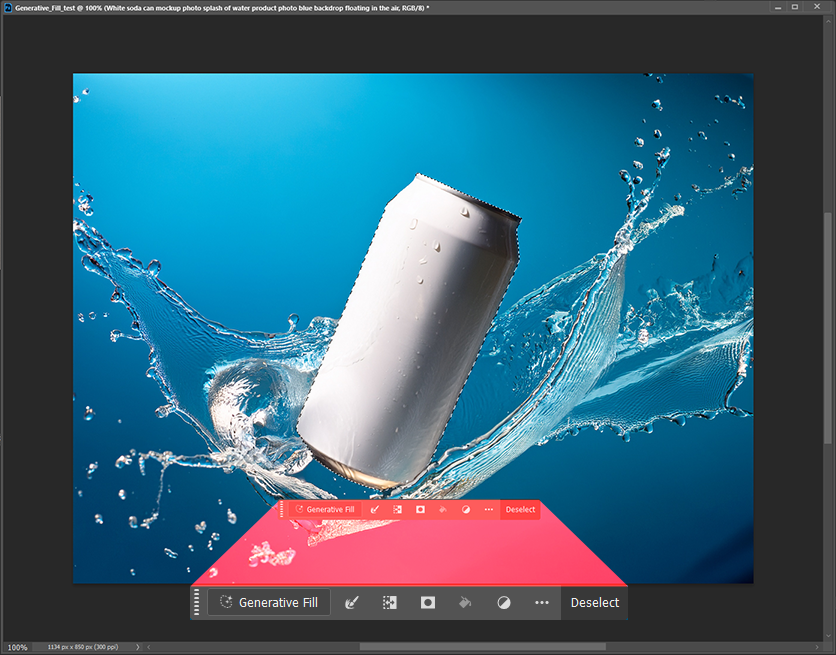Click drag handle grip of enlarged gray bar
Viewport: 836px width, 655px height.
(x=196, y=602)
